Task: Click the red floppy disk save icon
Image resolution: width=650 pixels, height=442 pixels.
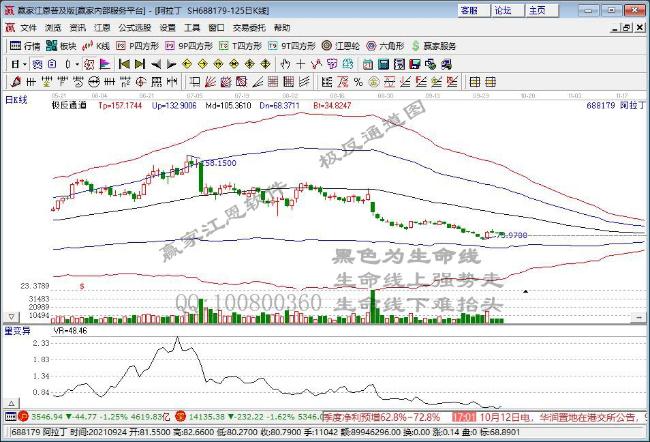Action: 415,64
